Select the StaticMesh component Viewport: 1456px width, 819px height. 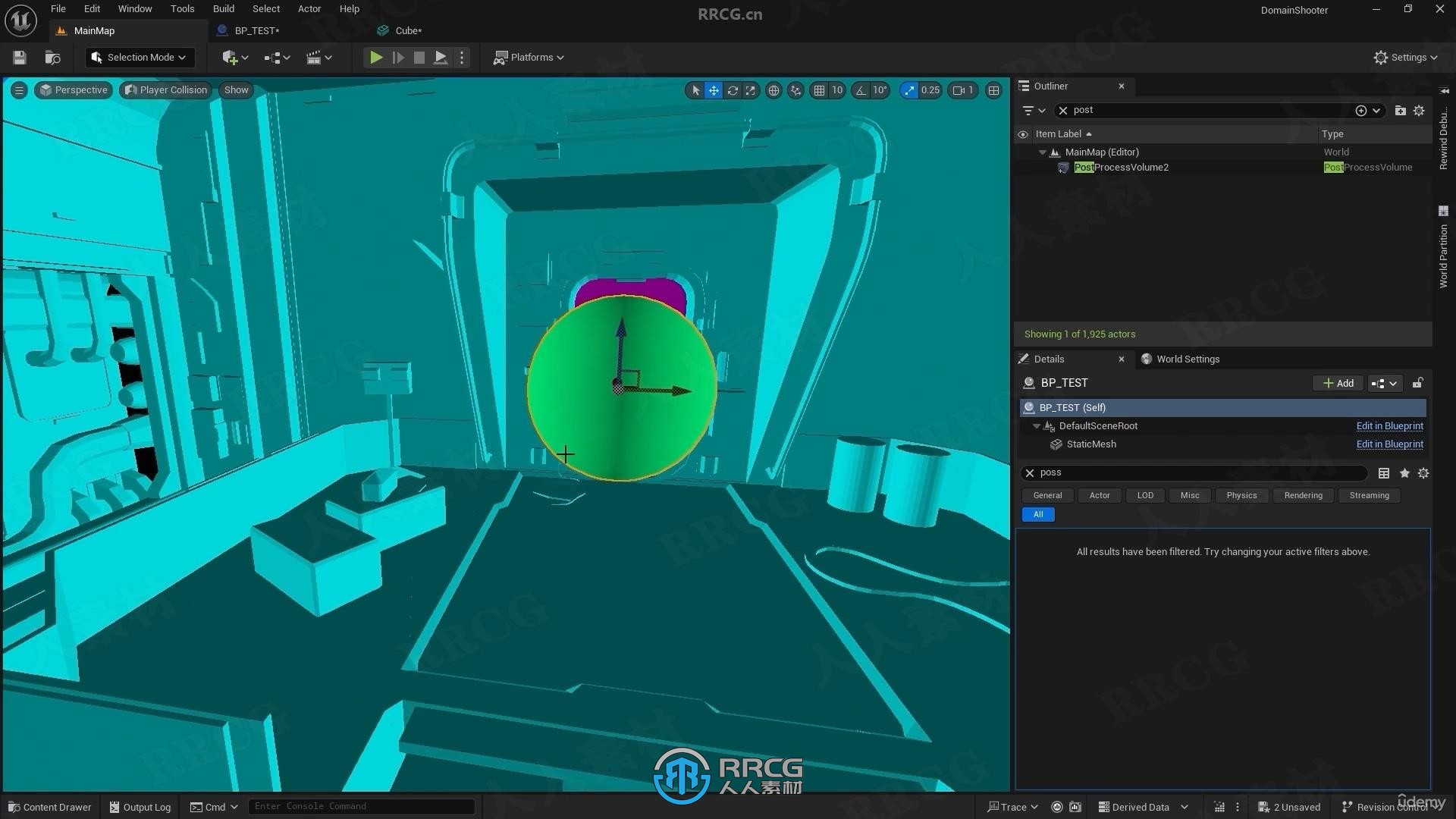click(x=1090, y=444)
